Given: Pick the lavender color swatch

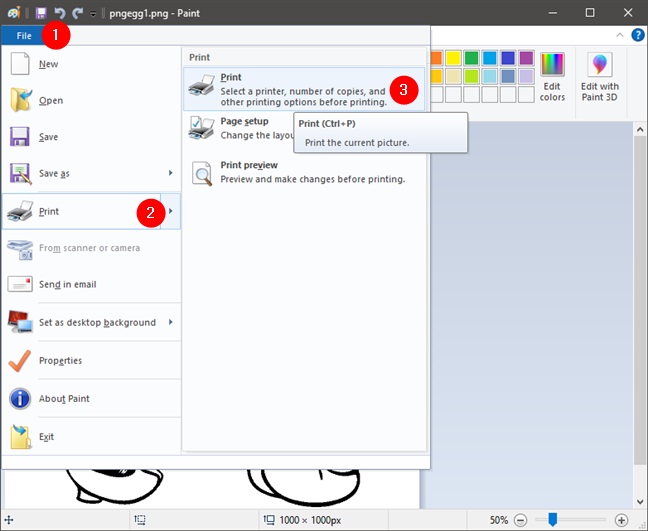Looking at the screenshot, I should 526,76.
